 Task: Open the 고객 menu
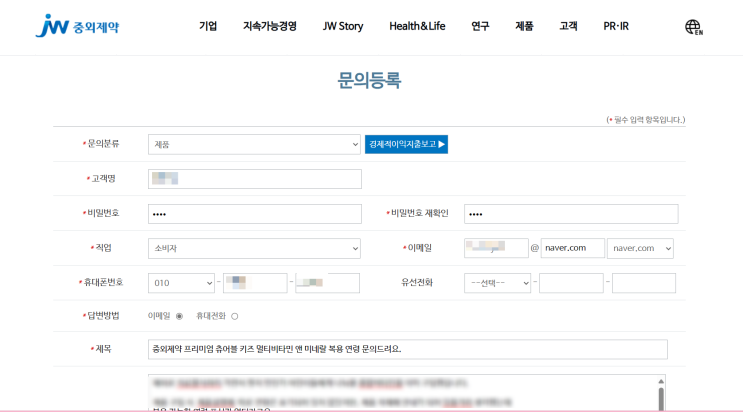coord(568,26)
